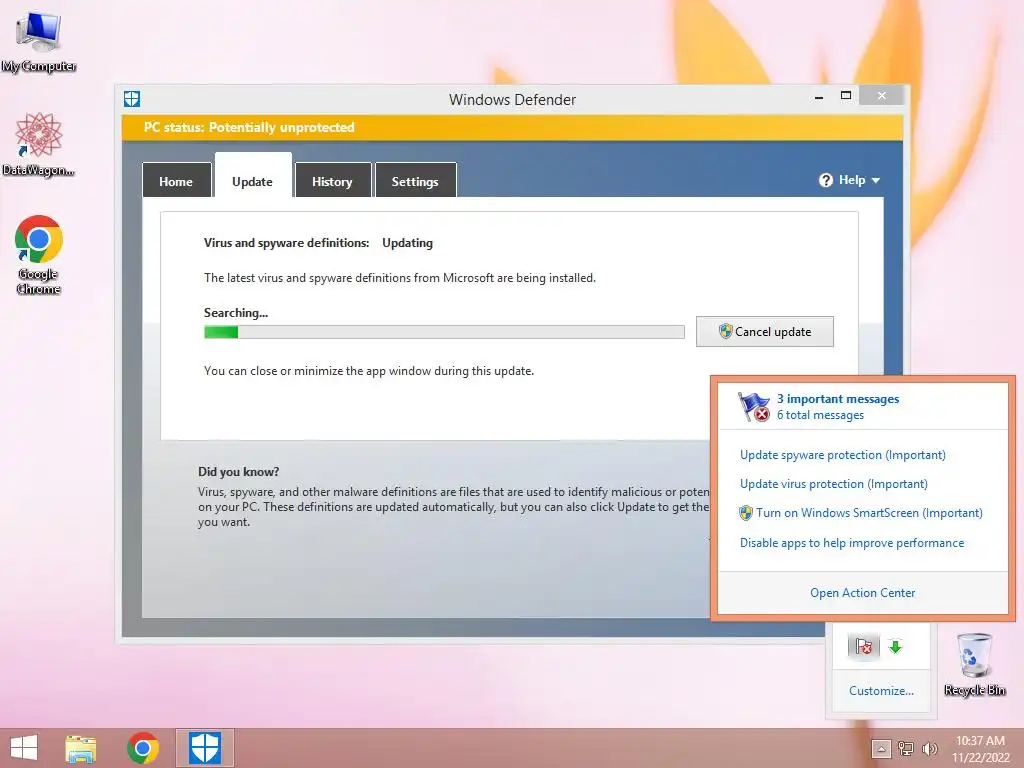Click the Cancel update button
Viewport: 1024px width, 768px height.
[x=764, y=332]
